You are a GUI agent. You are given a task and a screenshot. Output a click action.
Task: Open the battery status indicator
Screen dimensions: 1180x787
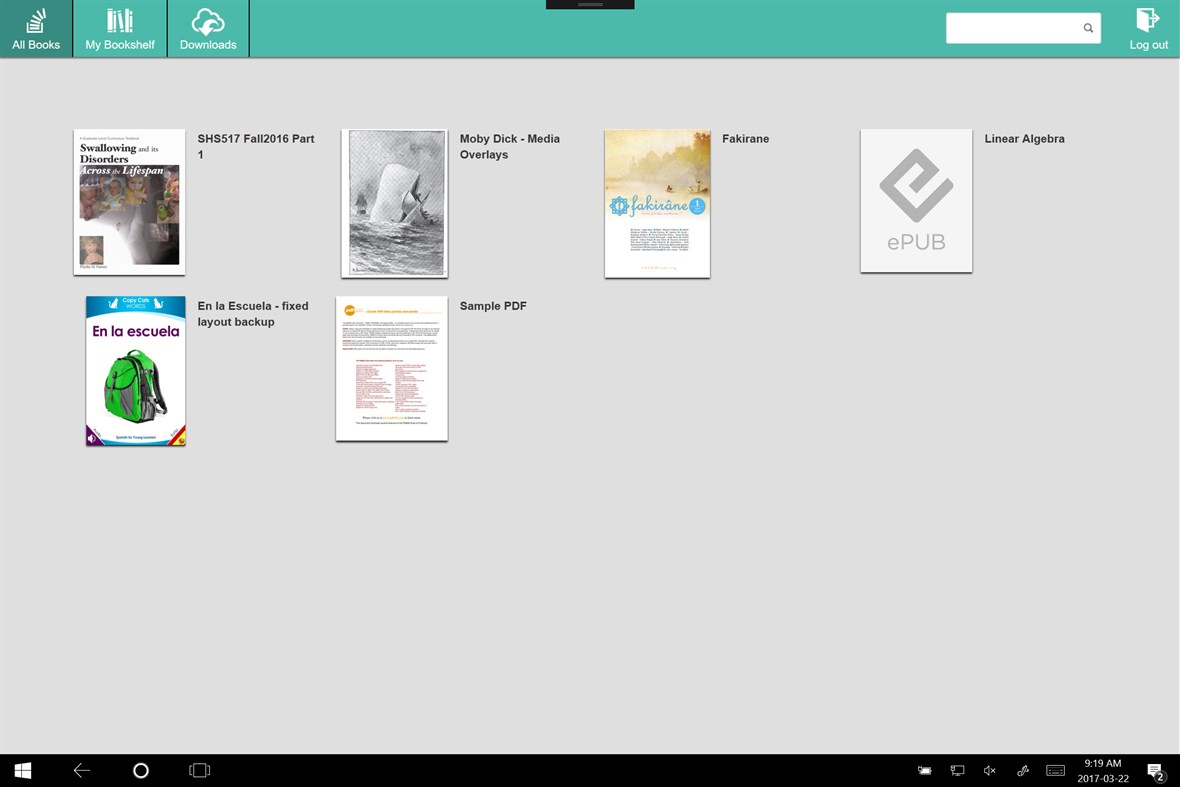tap(924, 770)
